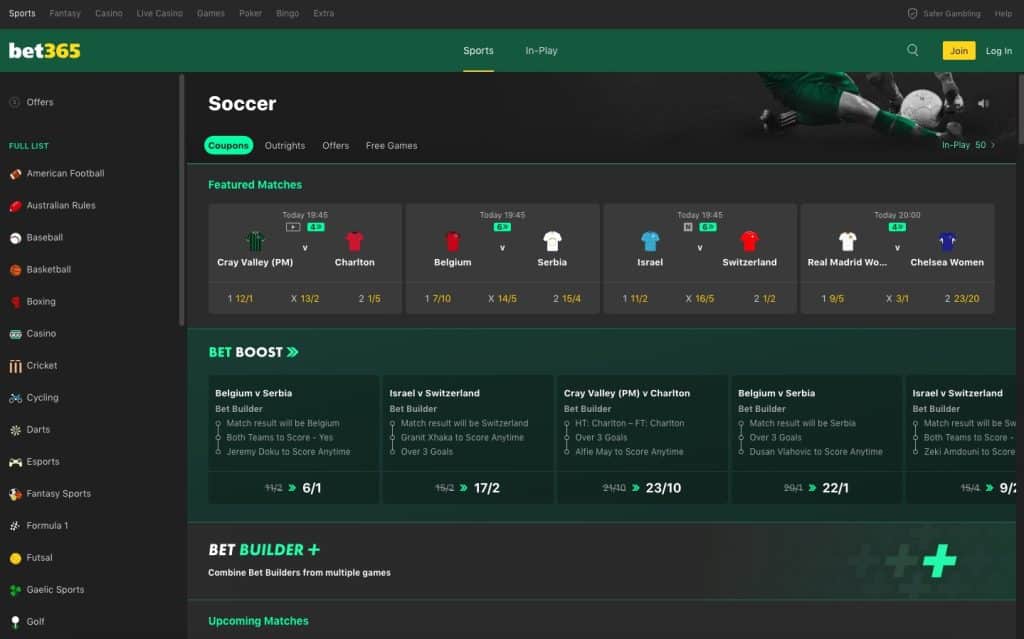Mute sound using the speaker icon
Image resolution: width=1024 pixels, height=639 pixels.
pos(983,103)
